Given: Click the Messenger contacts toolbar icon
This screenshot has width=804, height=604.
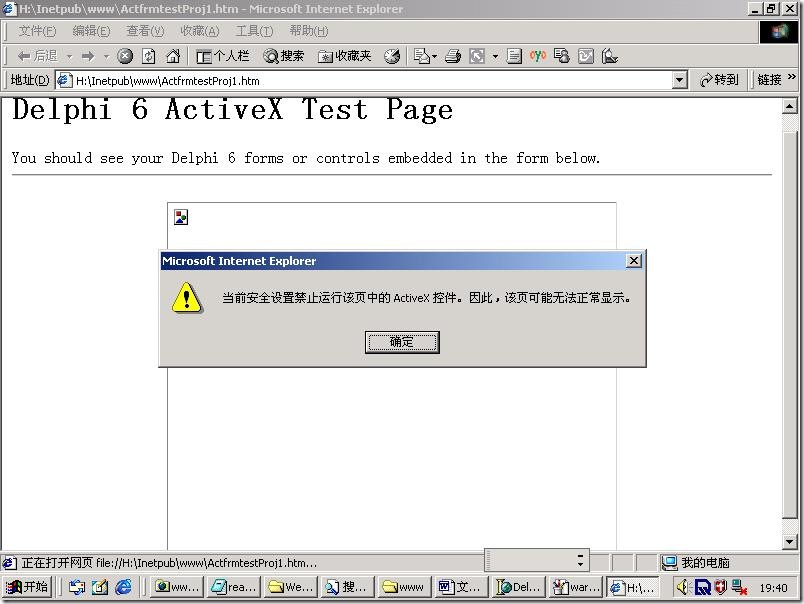Looking at the screenshot, I should [x=562, y=56].
